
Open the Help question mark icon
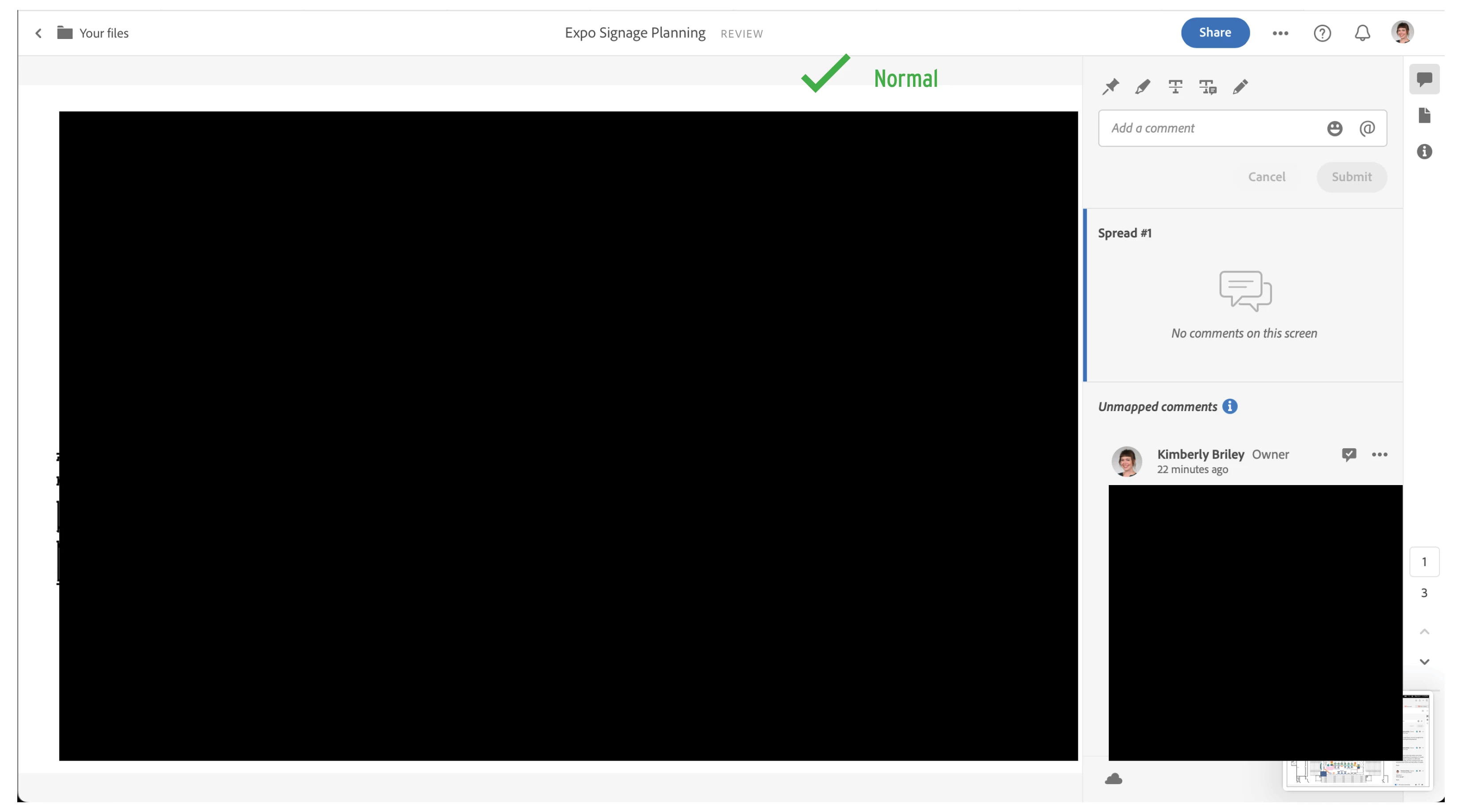coord(1322,33)
